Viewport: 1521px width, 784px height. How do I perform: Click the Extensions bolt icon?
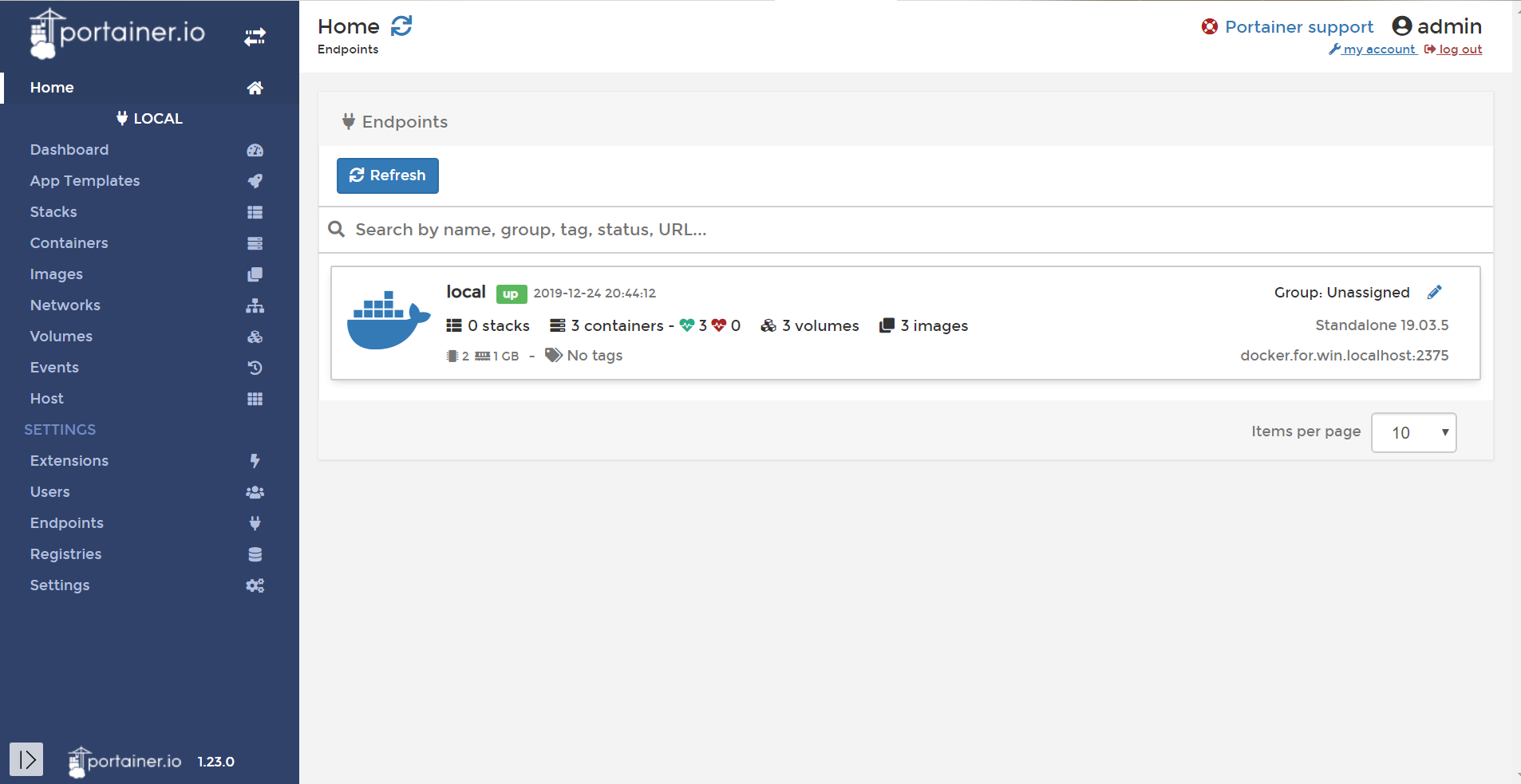pyautogui.click(x=255, y=461)
